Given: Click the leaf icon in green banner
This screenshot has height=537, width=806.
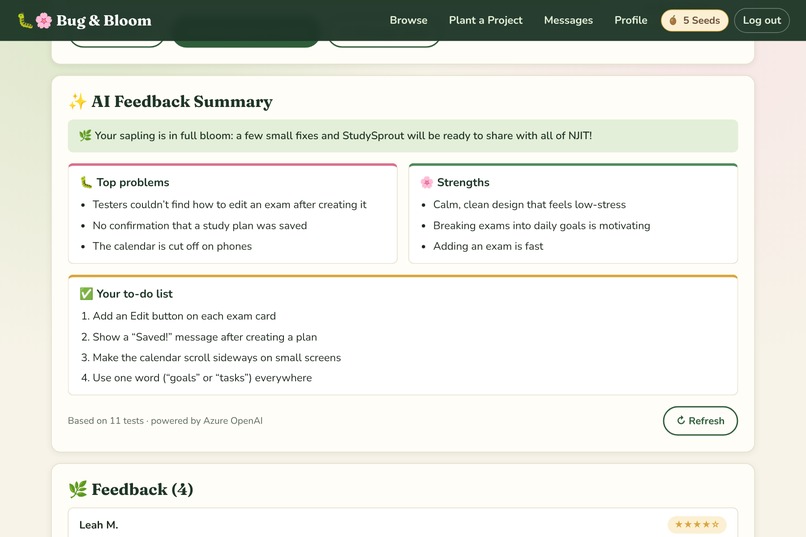Looking at the screenshot, I should pyautogui.click(x=85, y=136).
